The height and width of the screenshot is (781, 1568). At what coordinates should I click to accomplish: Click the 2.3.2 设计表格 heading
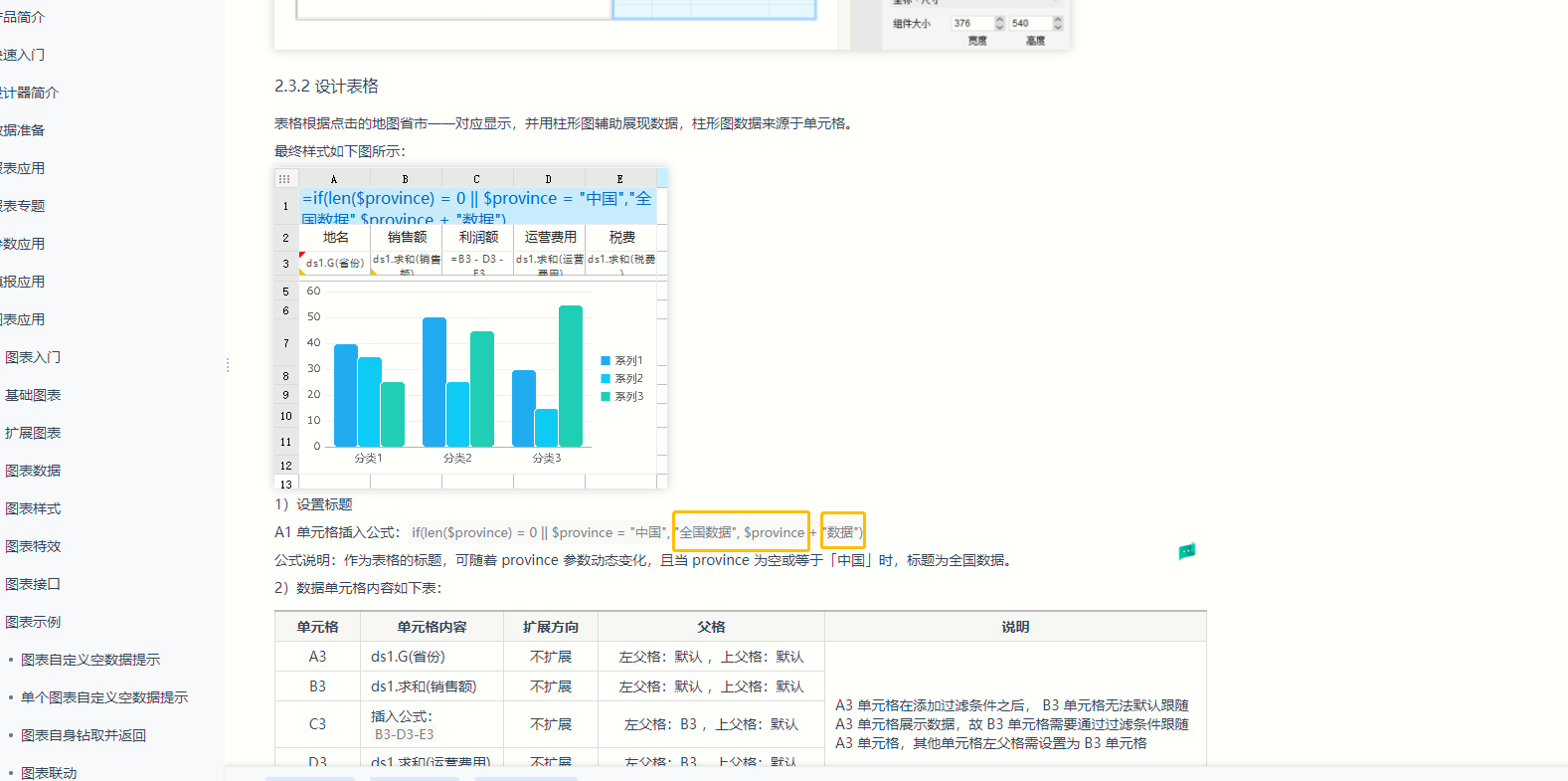tap(326, 87)
